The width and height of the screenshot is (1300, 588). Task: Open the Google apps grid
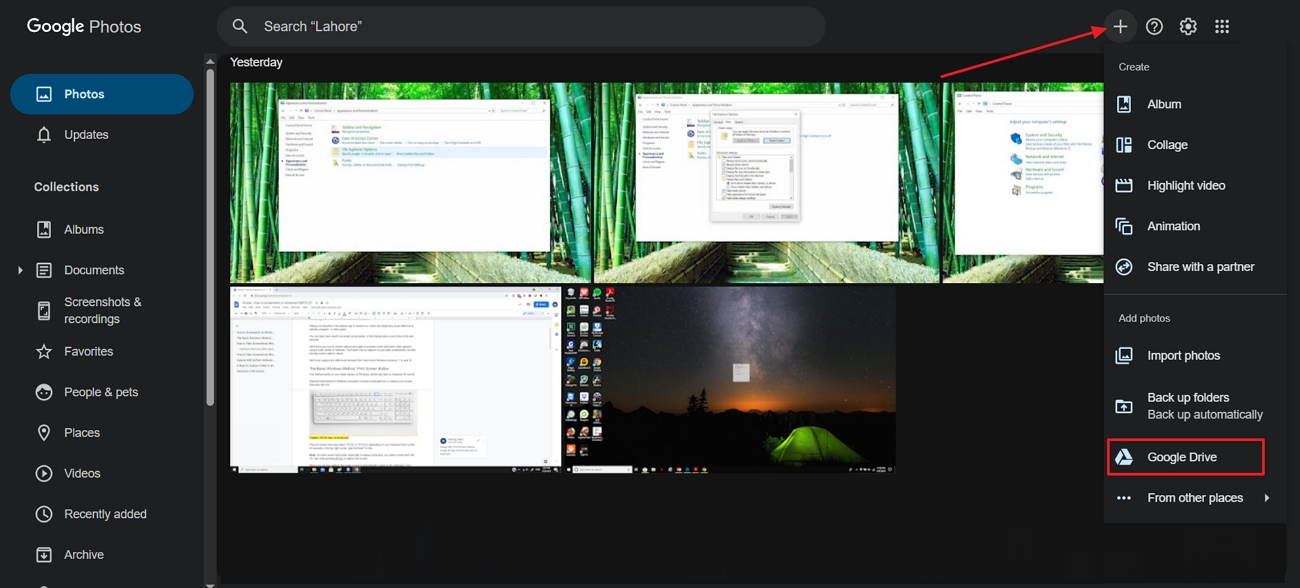[1221, 26]
